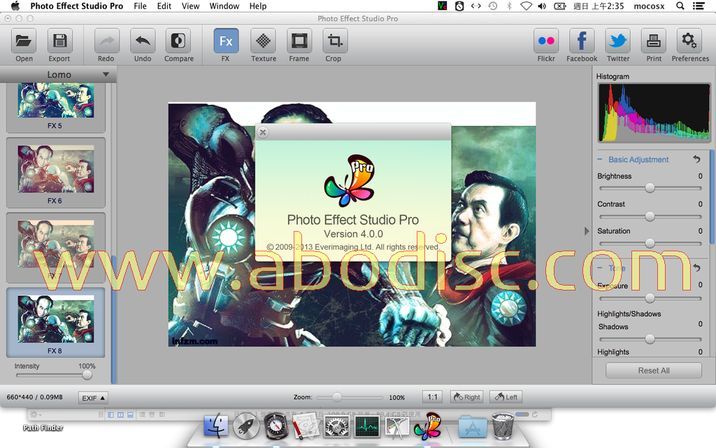Click the Brightness slider
The image size is (716, 448).
(x=649, y=187)
